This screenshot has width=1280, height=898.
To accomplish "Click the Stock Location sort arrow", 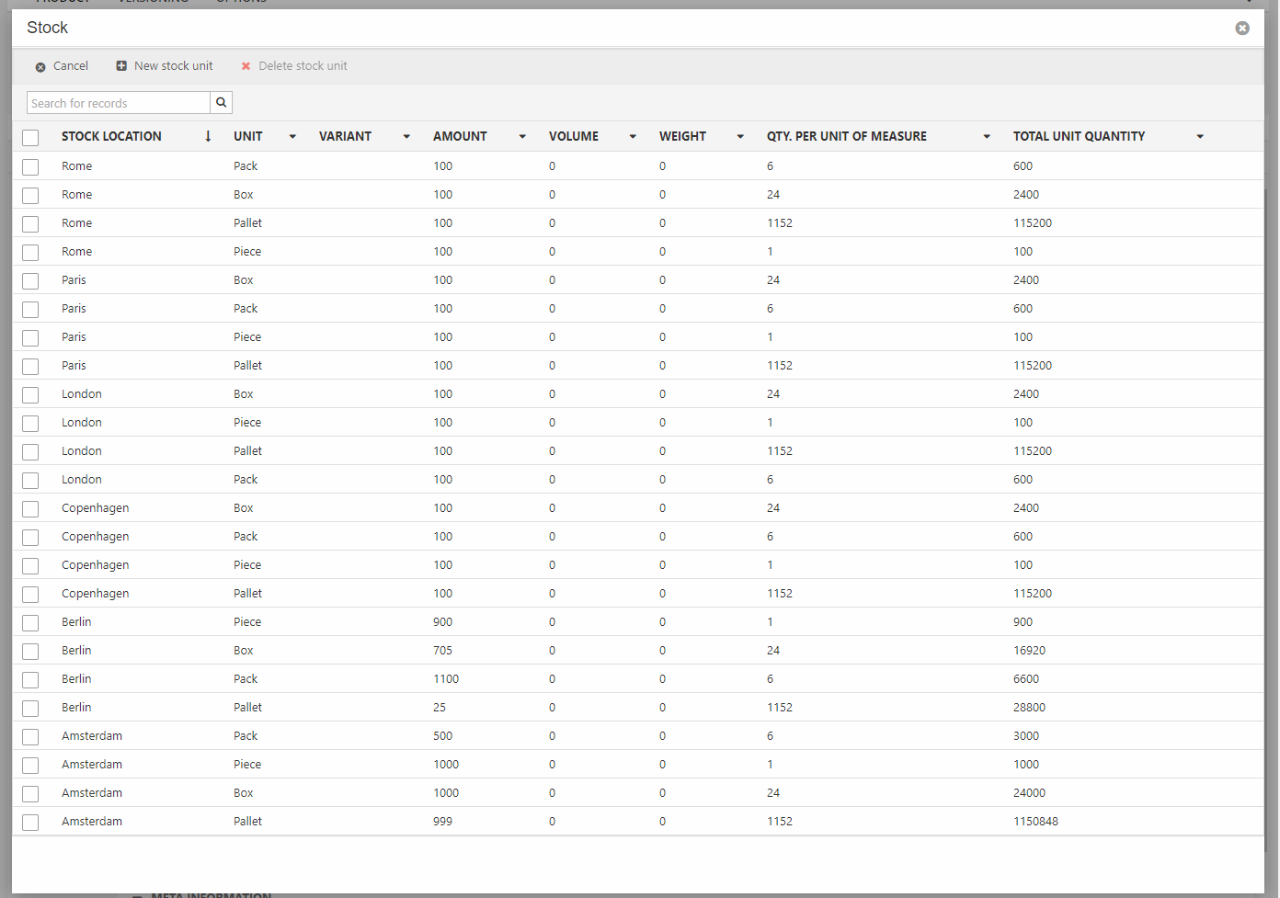I will (208, 137).
